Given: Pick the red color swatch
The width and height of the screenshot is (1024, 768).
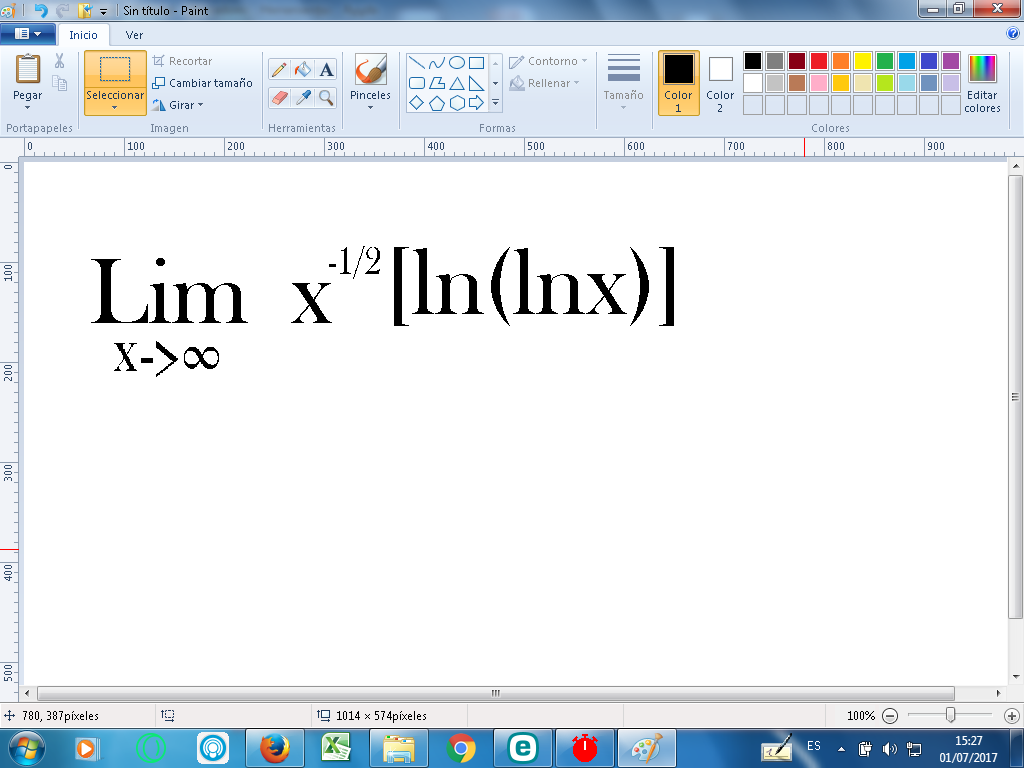Looking at the screenshot, I should (818, 61).
